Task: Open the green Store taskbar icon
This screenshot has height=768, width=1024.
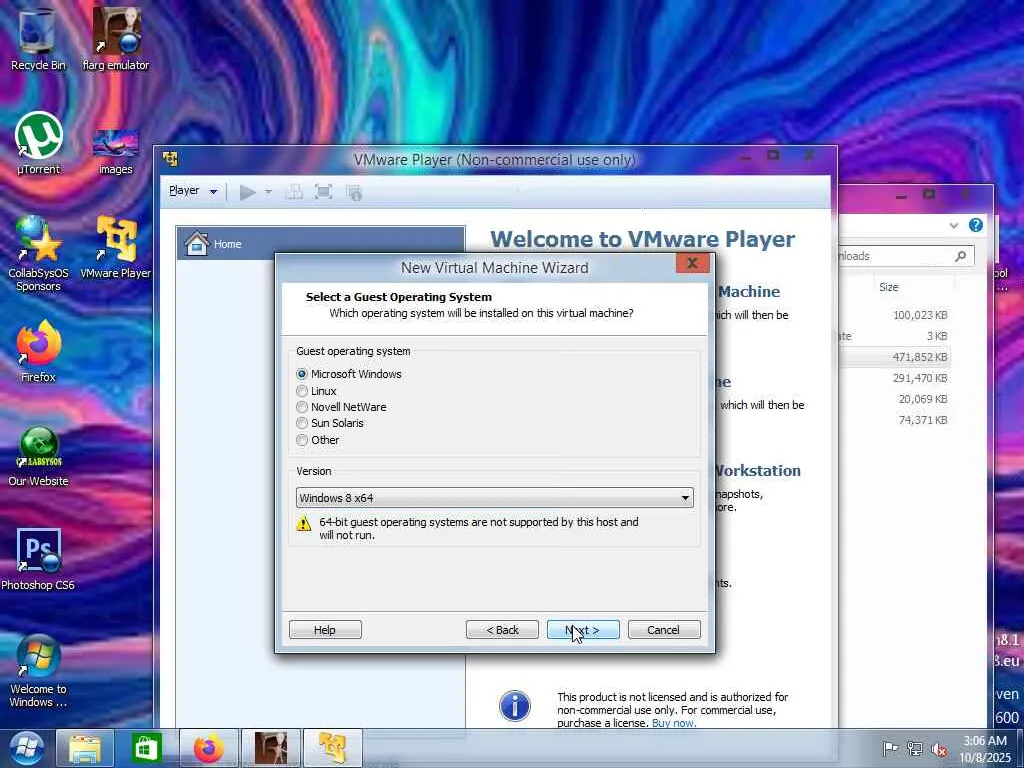Action: pos(146,748)
